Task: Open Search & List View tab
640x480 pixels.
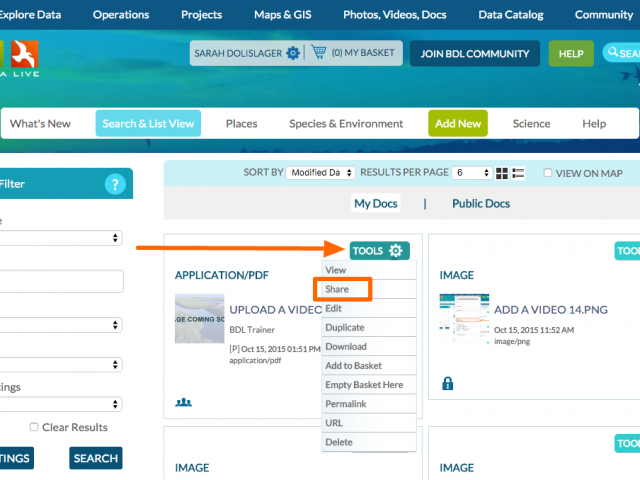Action: (148, 123)
